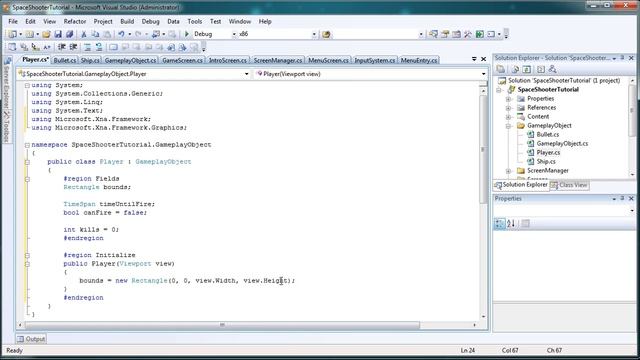Click the code editor vertical scrollbar thumb

pyautogui.click(x=483, y=149)
